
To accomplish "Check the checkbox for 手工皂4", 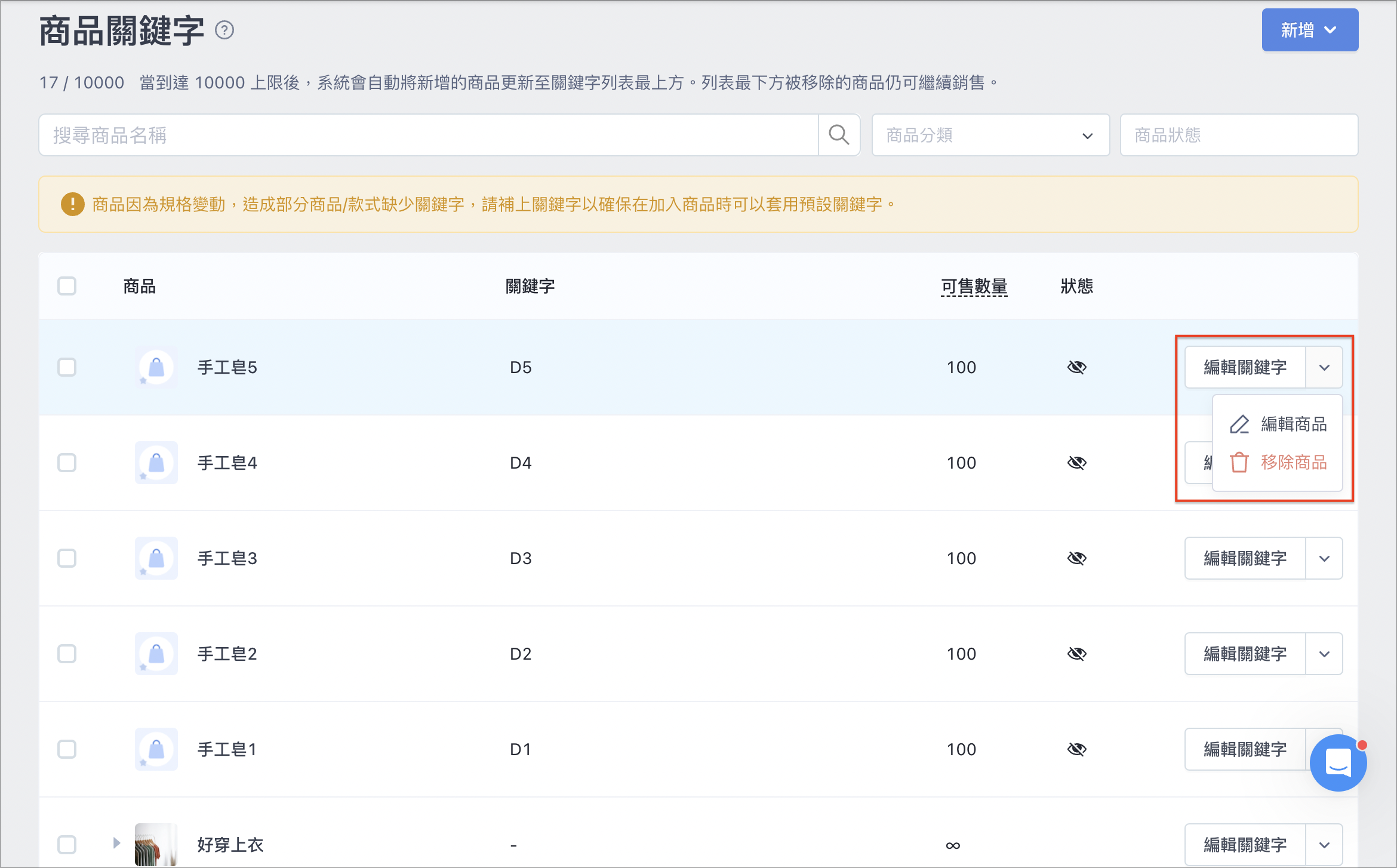I will (67, 463).
